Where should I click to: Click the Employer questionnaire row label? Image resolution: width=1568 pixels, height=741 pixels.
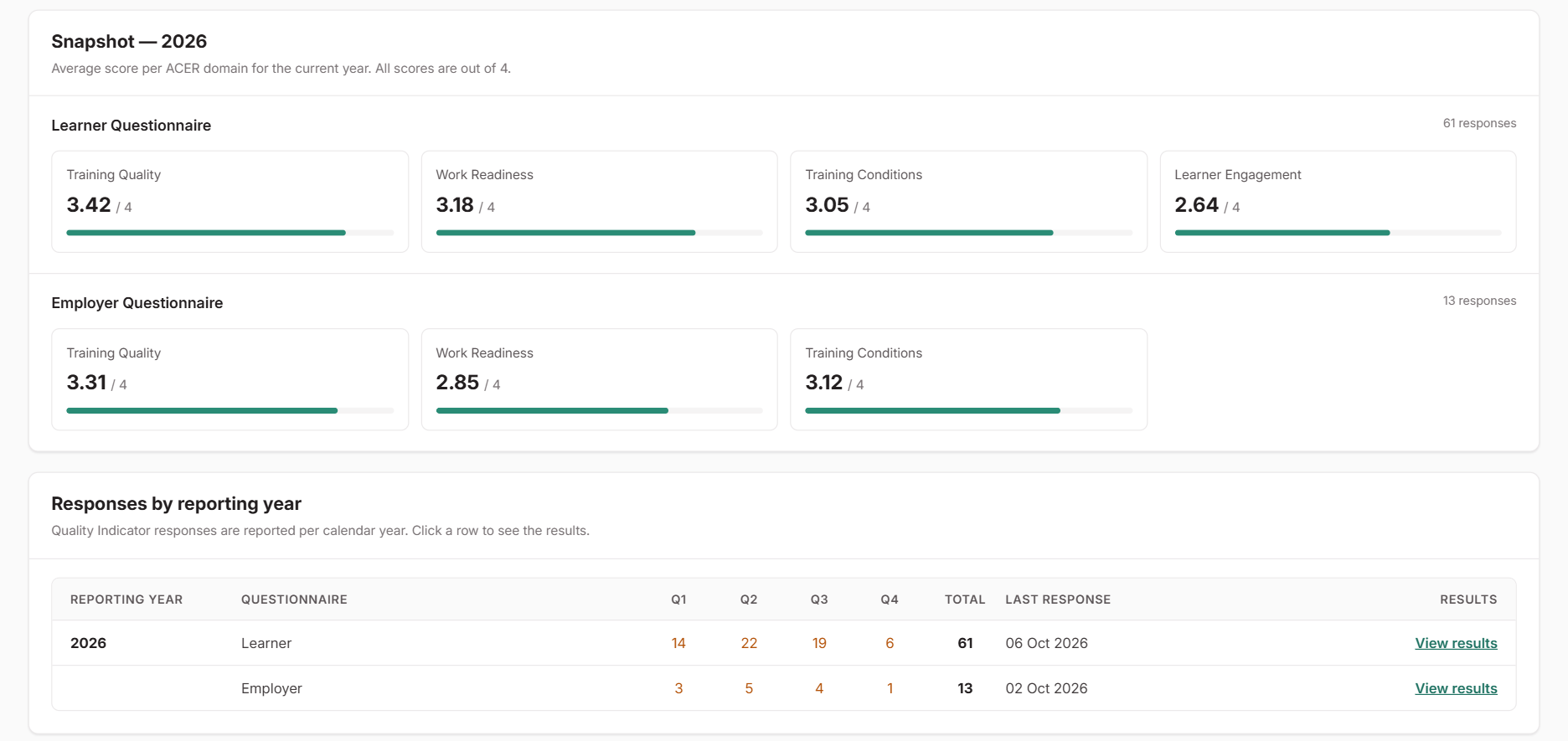pos(271,688)
